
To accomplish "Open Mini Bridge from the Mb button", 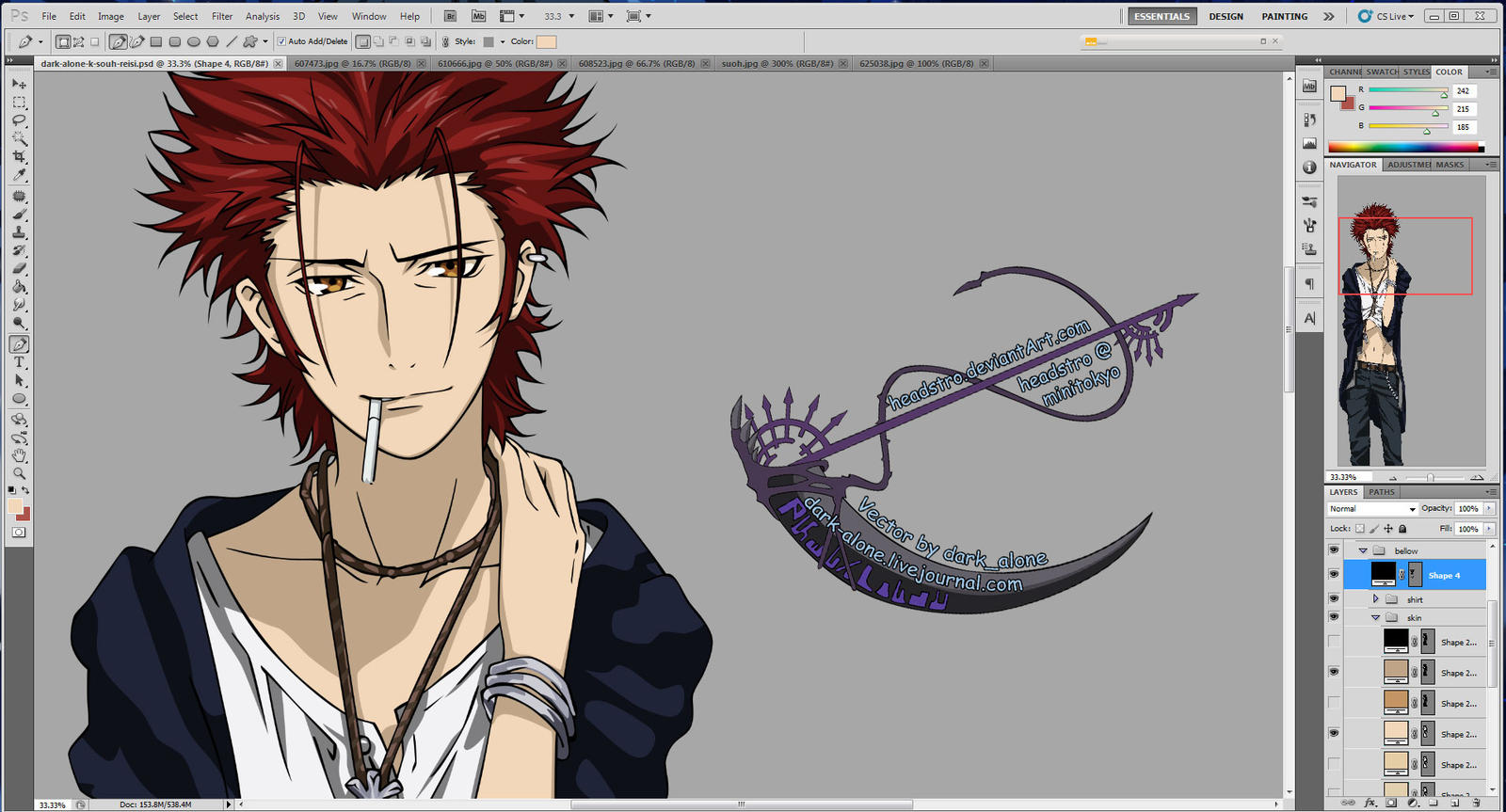I will (x=478, y=16).
